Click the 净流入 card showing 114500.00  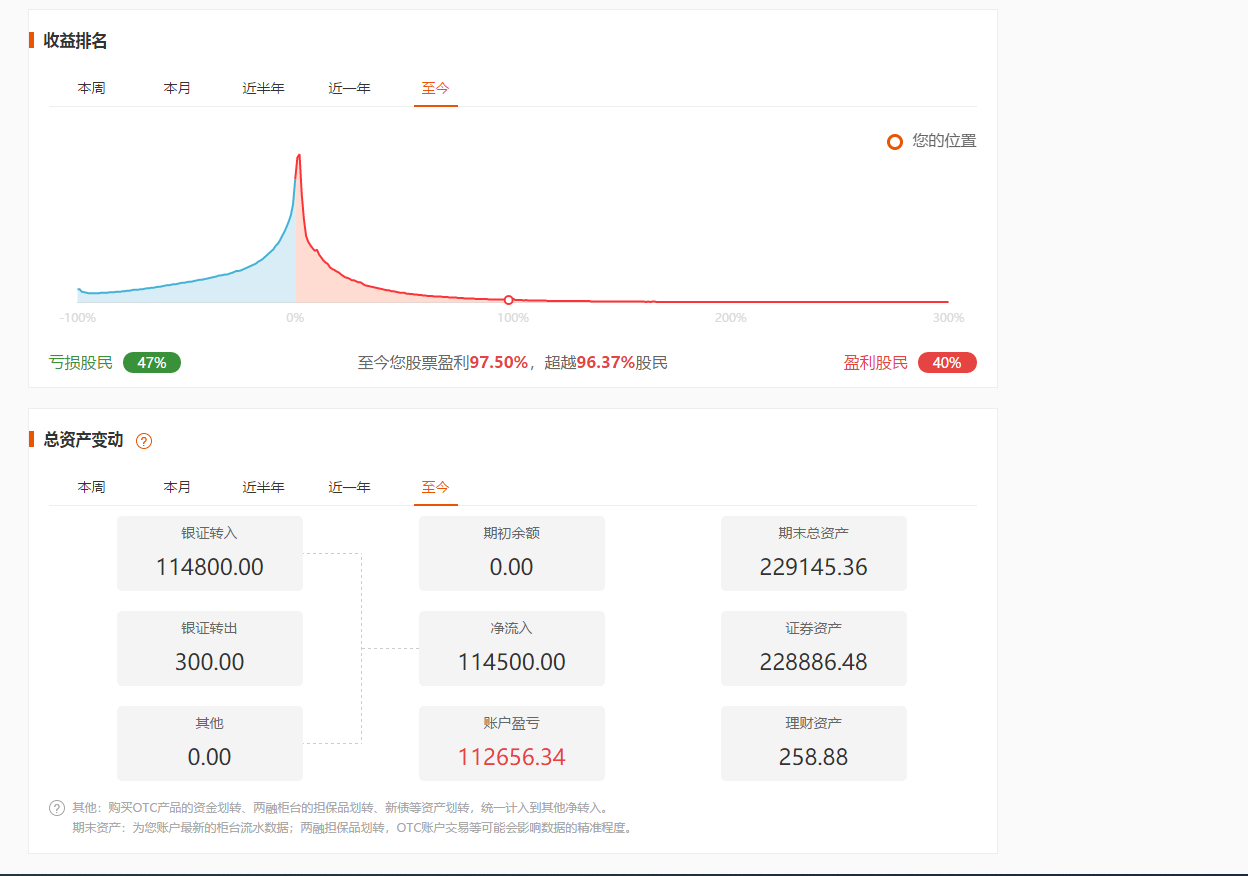512,648
